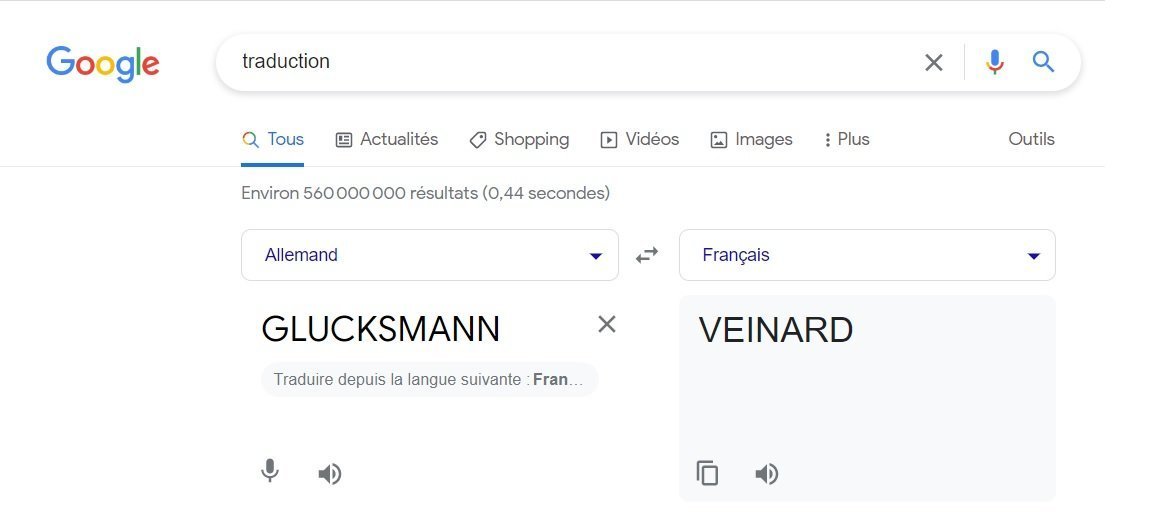The image size is (1173, 525).
Task: Clear the GLUCKSMANN source text
Action: click(x=607, y=324)
